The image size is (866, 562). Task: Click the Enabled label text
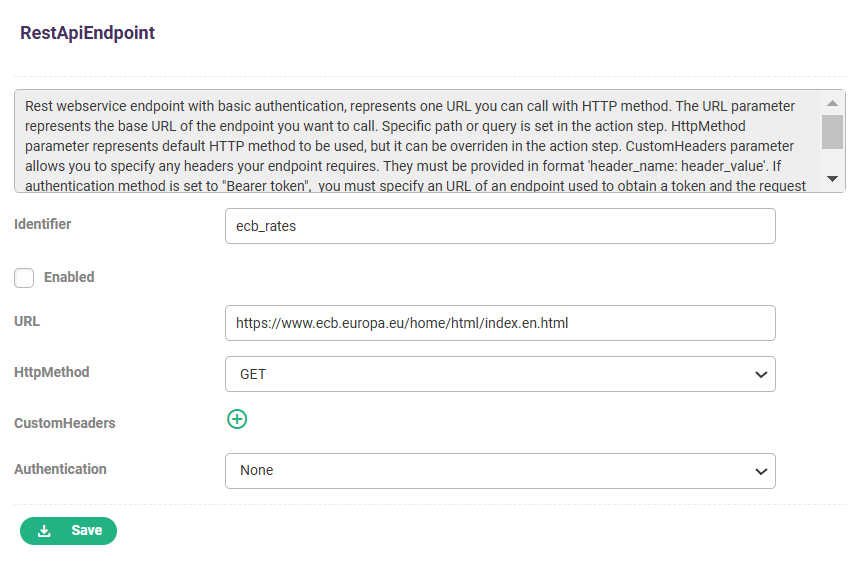(x=69, y=277)
